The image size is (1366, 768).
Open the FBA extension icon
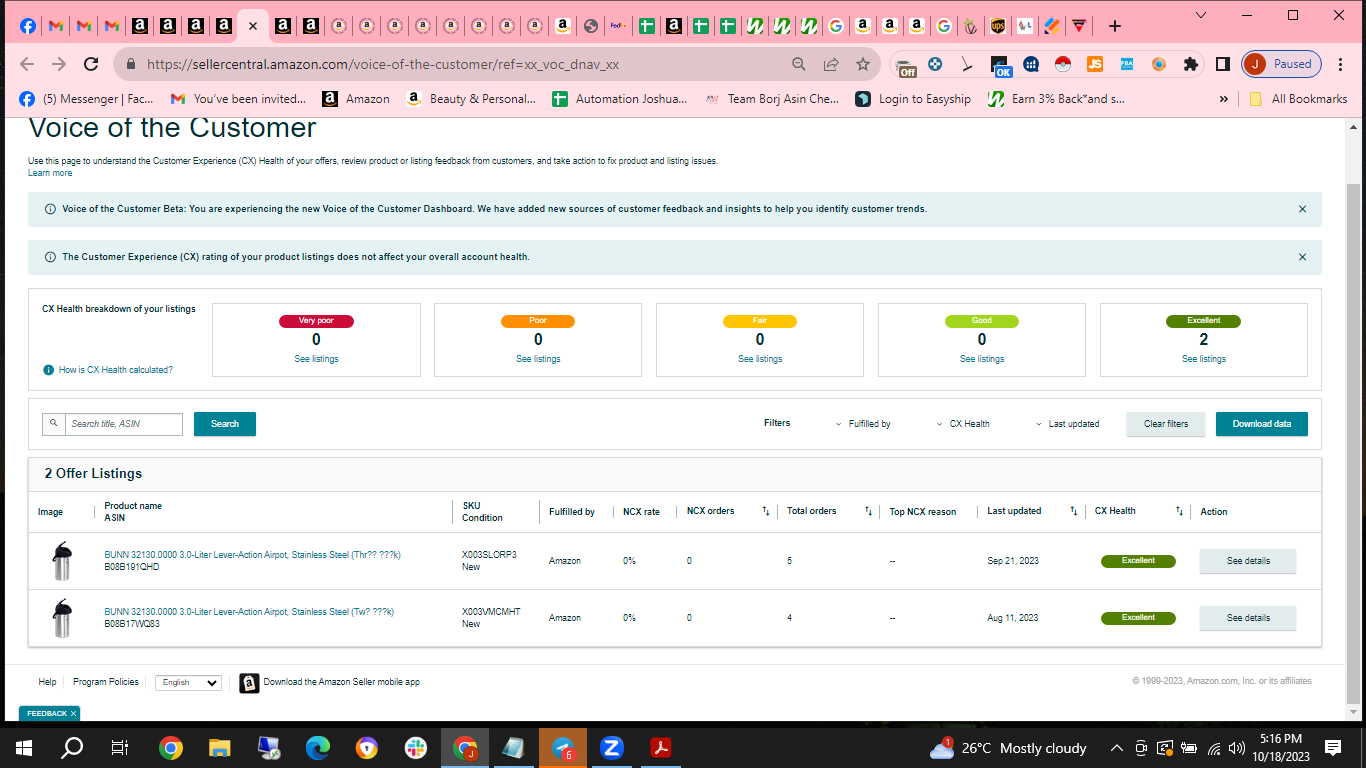(x=1127, y=64)
